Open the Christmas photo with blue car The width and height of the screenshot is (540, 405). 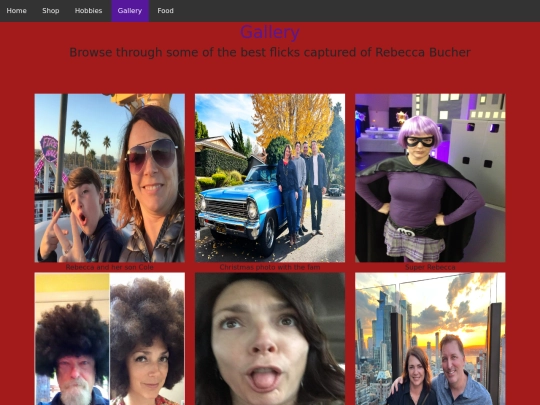pos(270,178)
